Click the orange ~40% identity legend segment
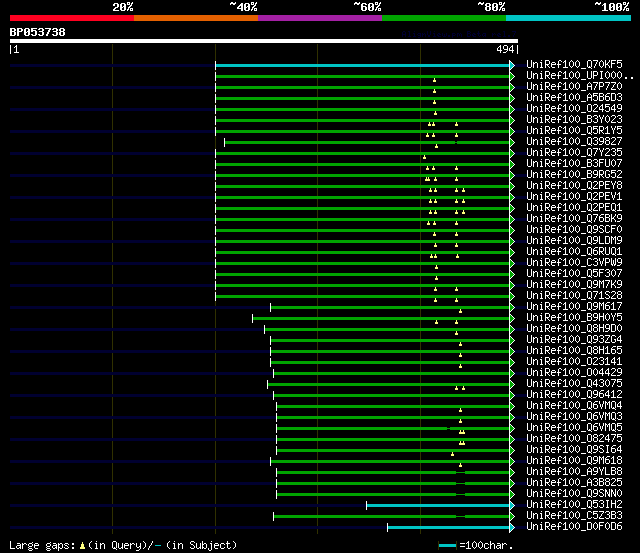Screen dimensions: 640x553 [x=196, y=18]
